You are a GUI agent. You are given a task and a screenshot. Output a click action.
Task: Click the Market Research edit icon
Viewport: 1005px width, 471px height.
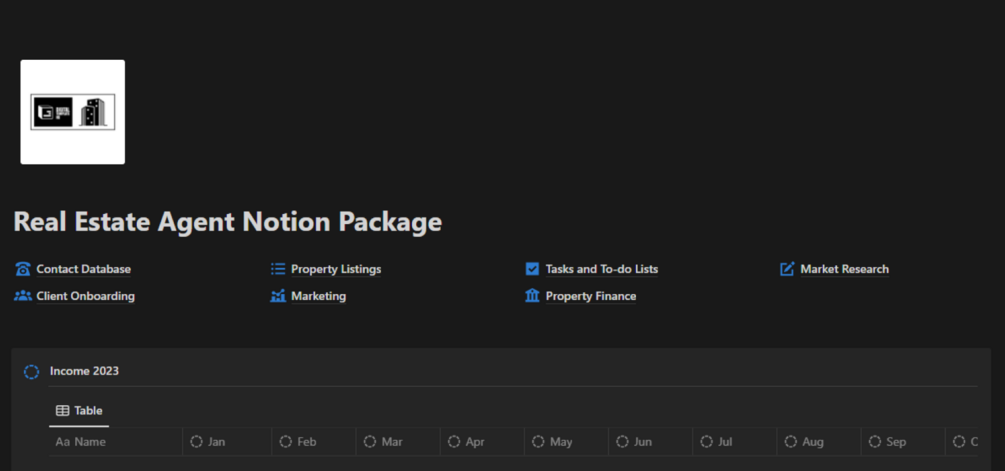[787, 269]
